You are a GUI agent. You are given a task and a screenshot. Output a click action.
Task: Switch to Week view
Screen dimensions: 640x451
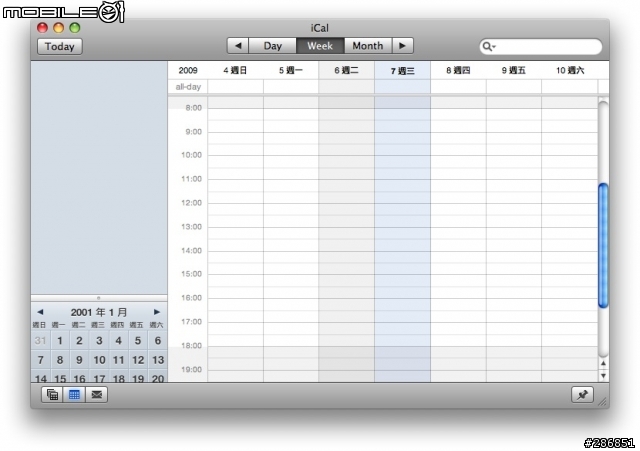[x=320, y=46]
